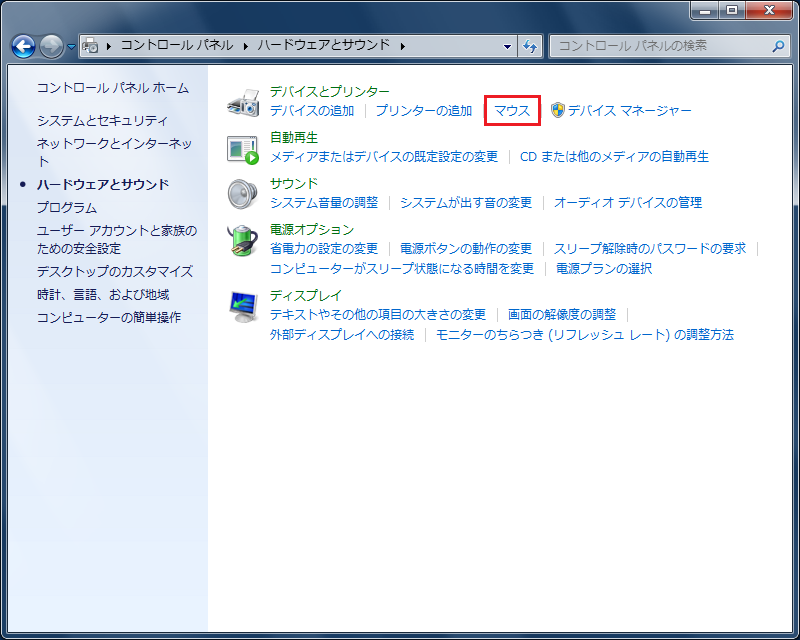Image resolution: width=800 pixels, height=640 pixels.
Task: Open the マウス link
Action: click(512, 111)
